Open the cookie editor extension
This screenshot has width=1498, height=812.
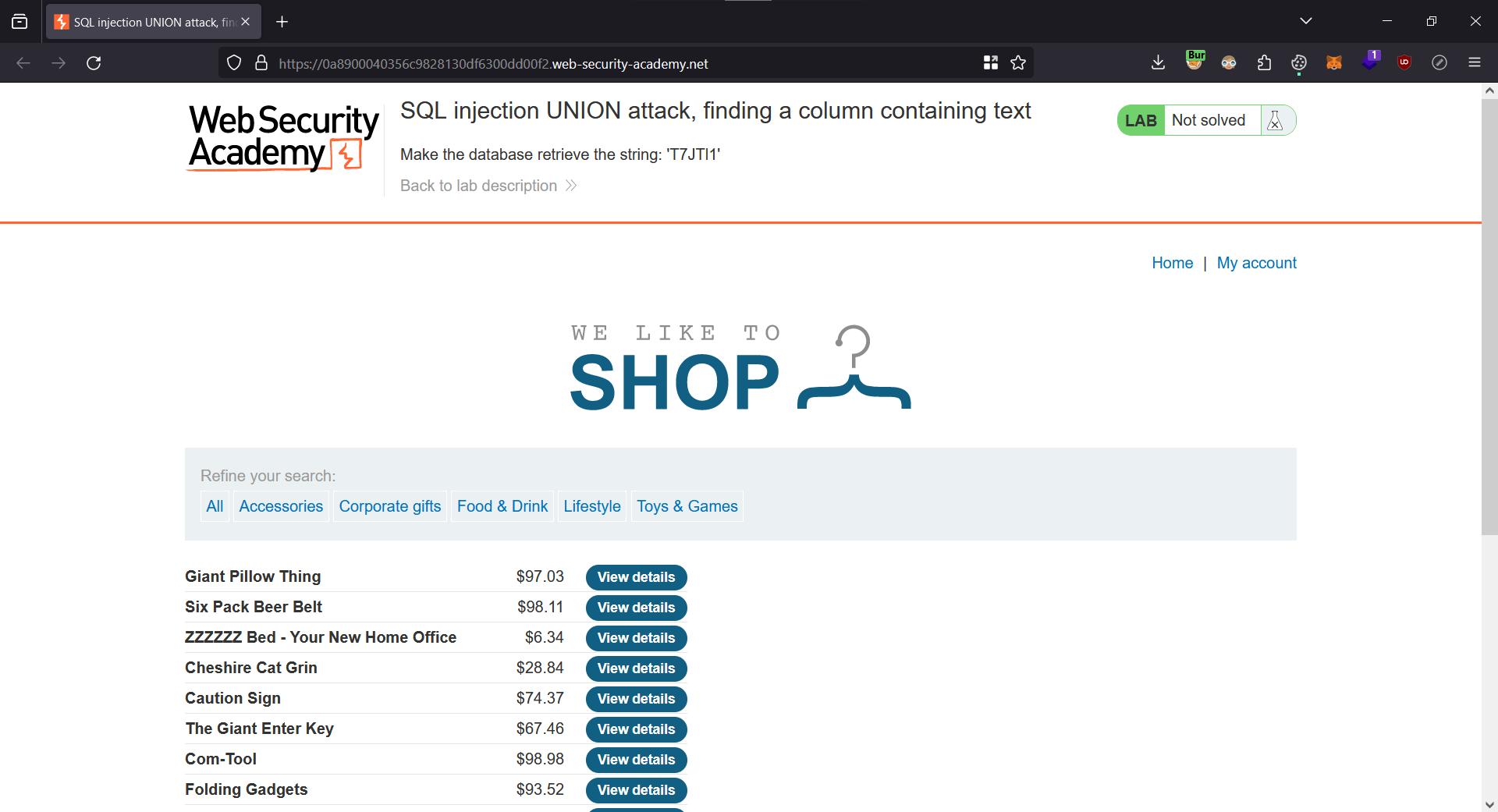1298,63
